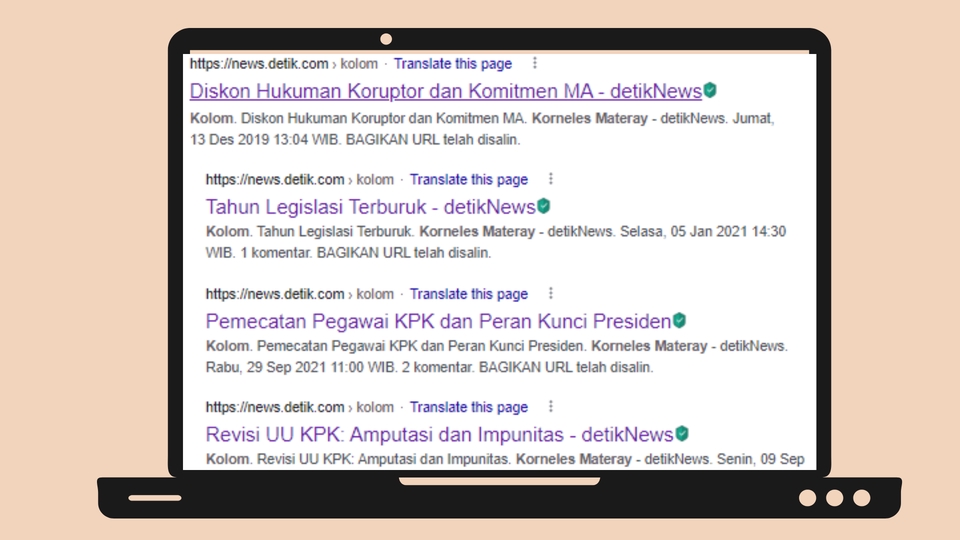
Task: Open more options for 'Pemecatan Pegawai KPK' result
Action: tap(551, 293)
